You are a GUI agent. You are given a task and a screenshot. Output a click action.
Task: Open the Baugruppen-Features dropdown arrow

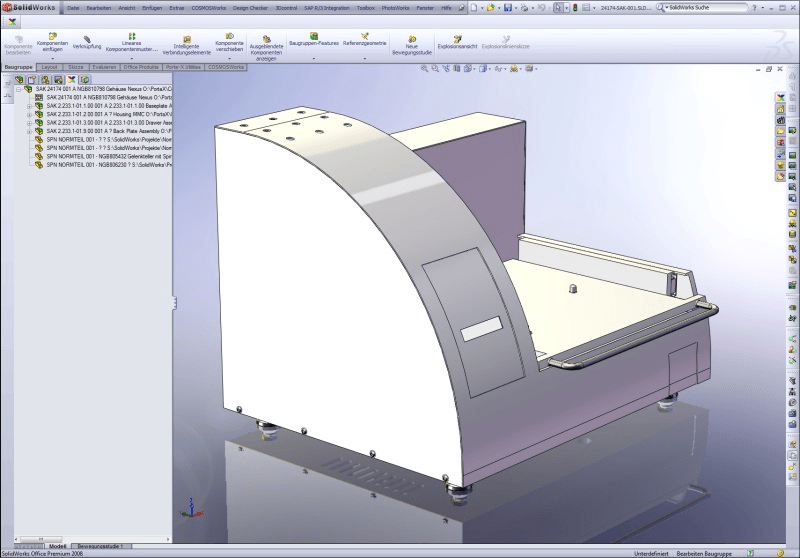point(314,58)
